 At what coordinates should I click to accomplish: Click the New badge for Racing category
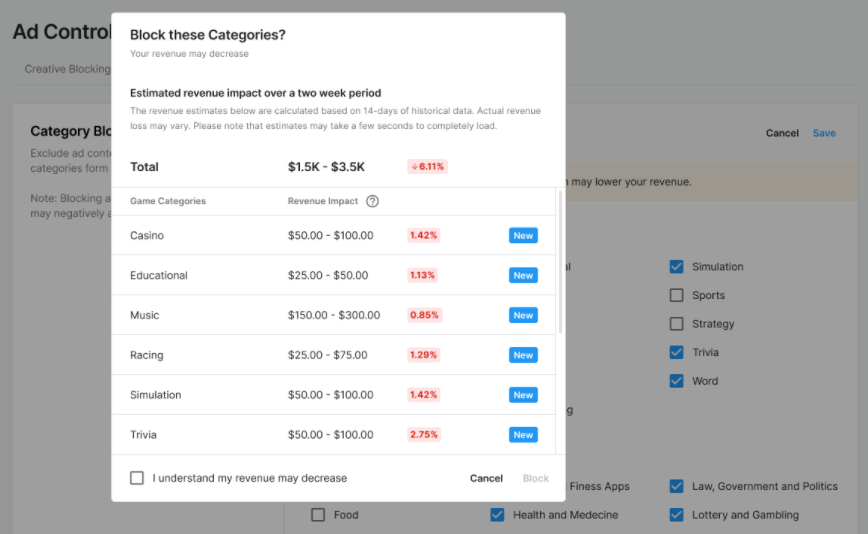pos(523,355)
